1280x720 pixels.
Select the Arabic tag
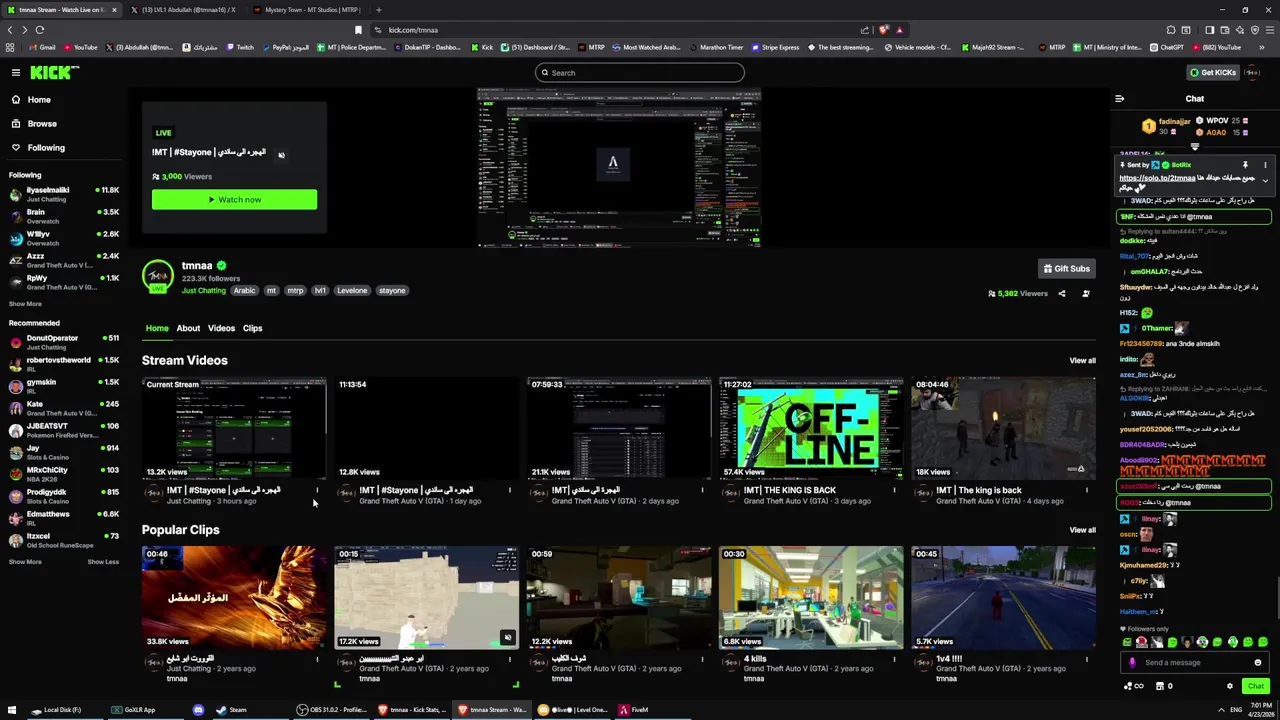tap(244, 290)
